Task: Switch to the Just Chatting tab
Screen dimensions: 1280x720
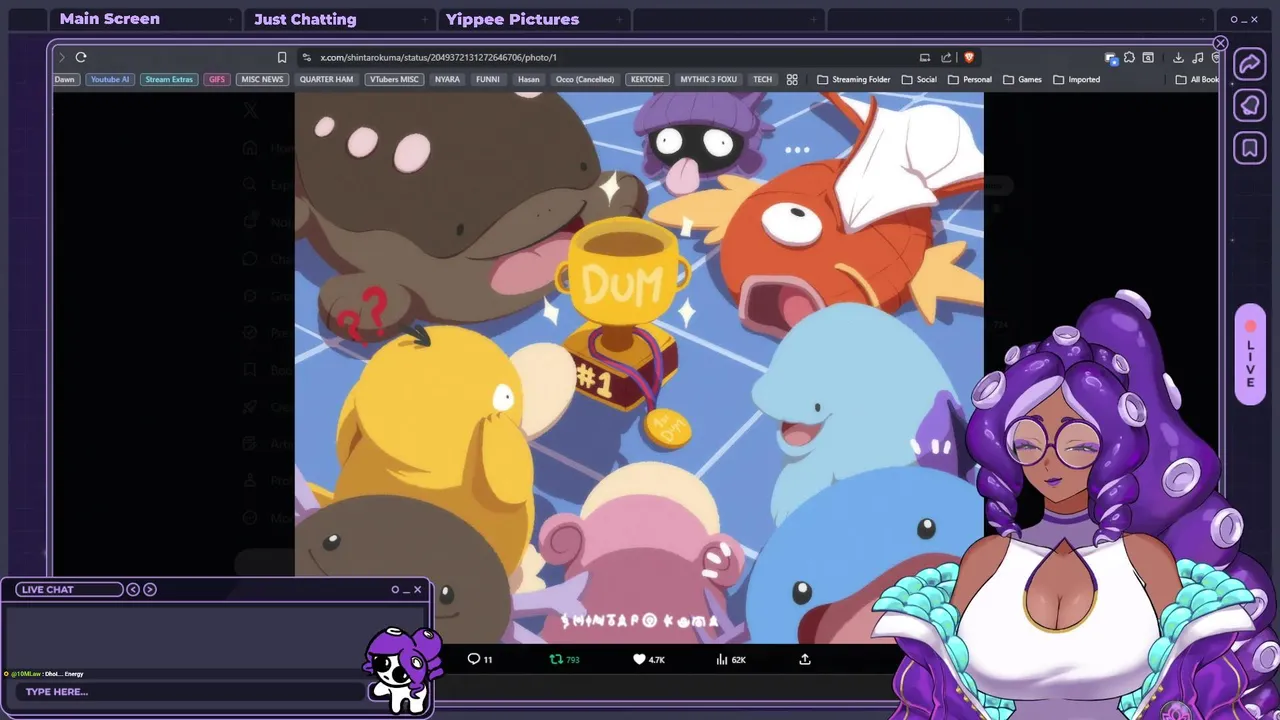Action: [339, 19]
